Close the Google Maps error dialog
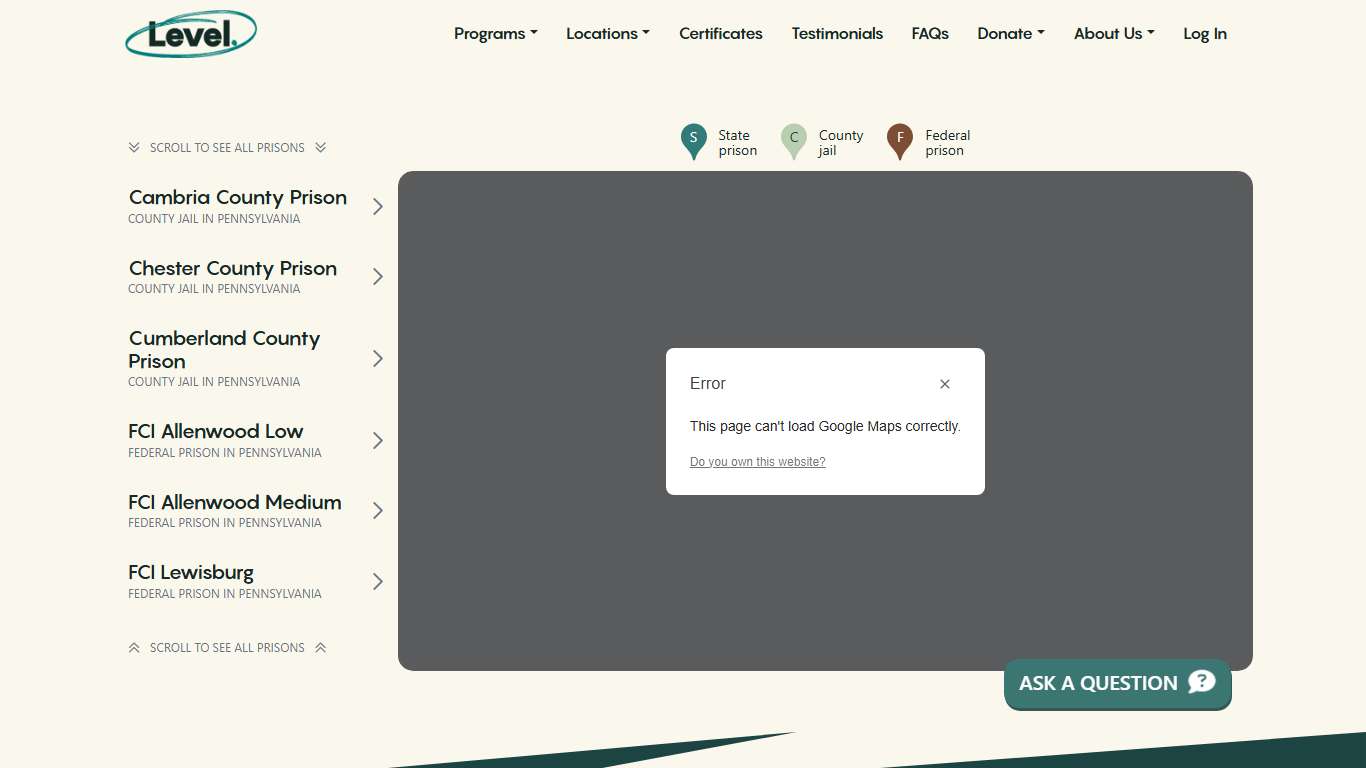This screenshot has width=1366, height=768. [945, 384]
